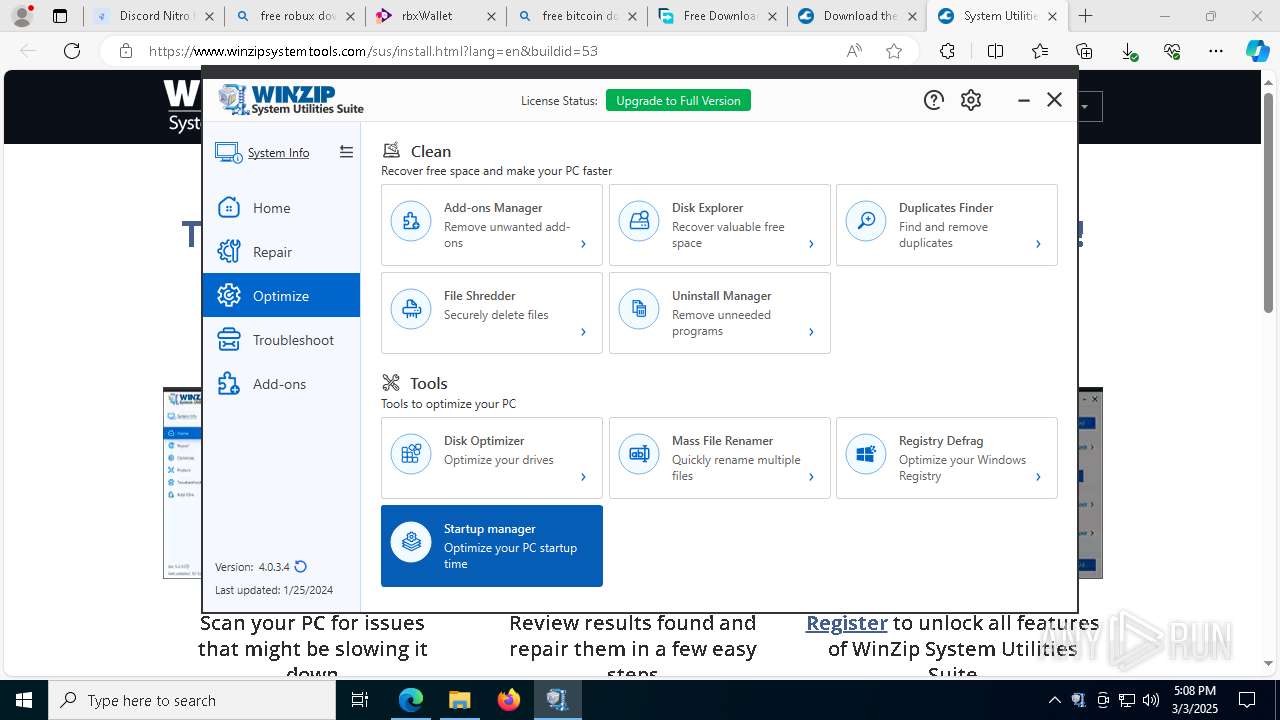Click the volume speaker tray icon
The width and height of the screenshot is (1280, 720).
click(x=1151, y=700)
